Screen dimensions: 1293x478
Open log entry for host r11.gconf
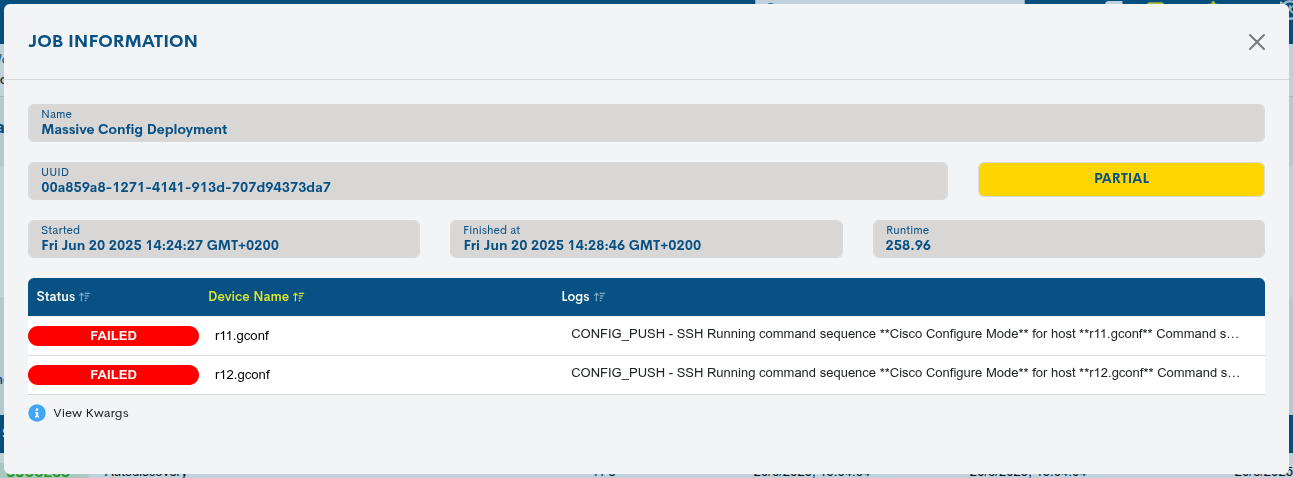(905, 334)
